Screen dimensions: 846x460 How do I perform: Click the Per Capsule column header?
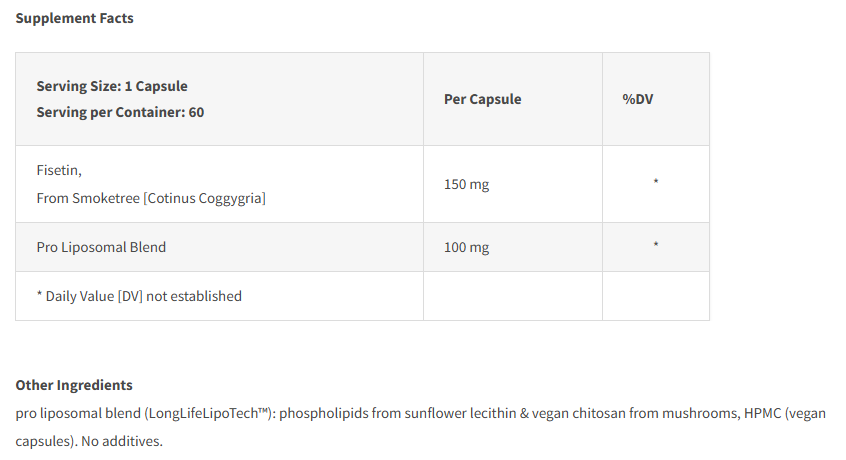pos(482,99)
